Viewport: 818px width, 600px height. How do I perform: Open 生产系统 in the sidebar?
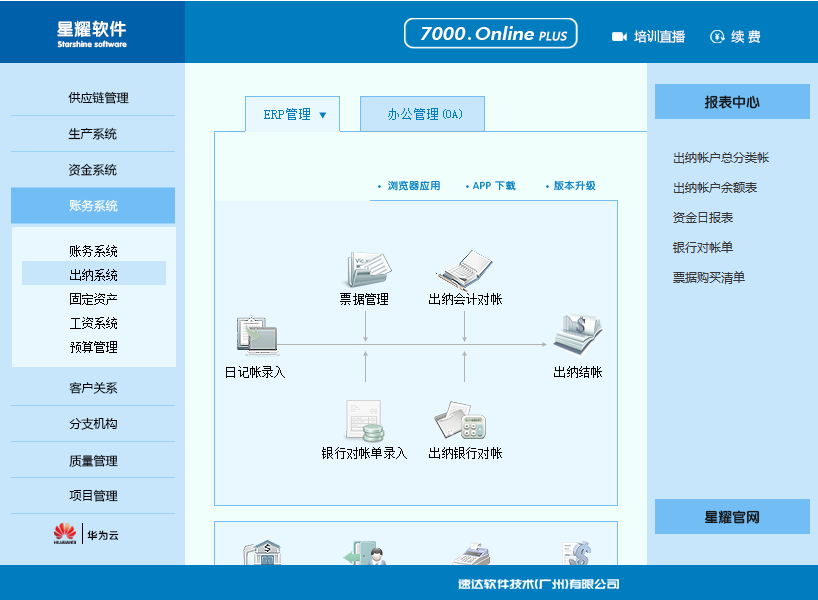tap(93, 134)
